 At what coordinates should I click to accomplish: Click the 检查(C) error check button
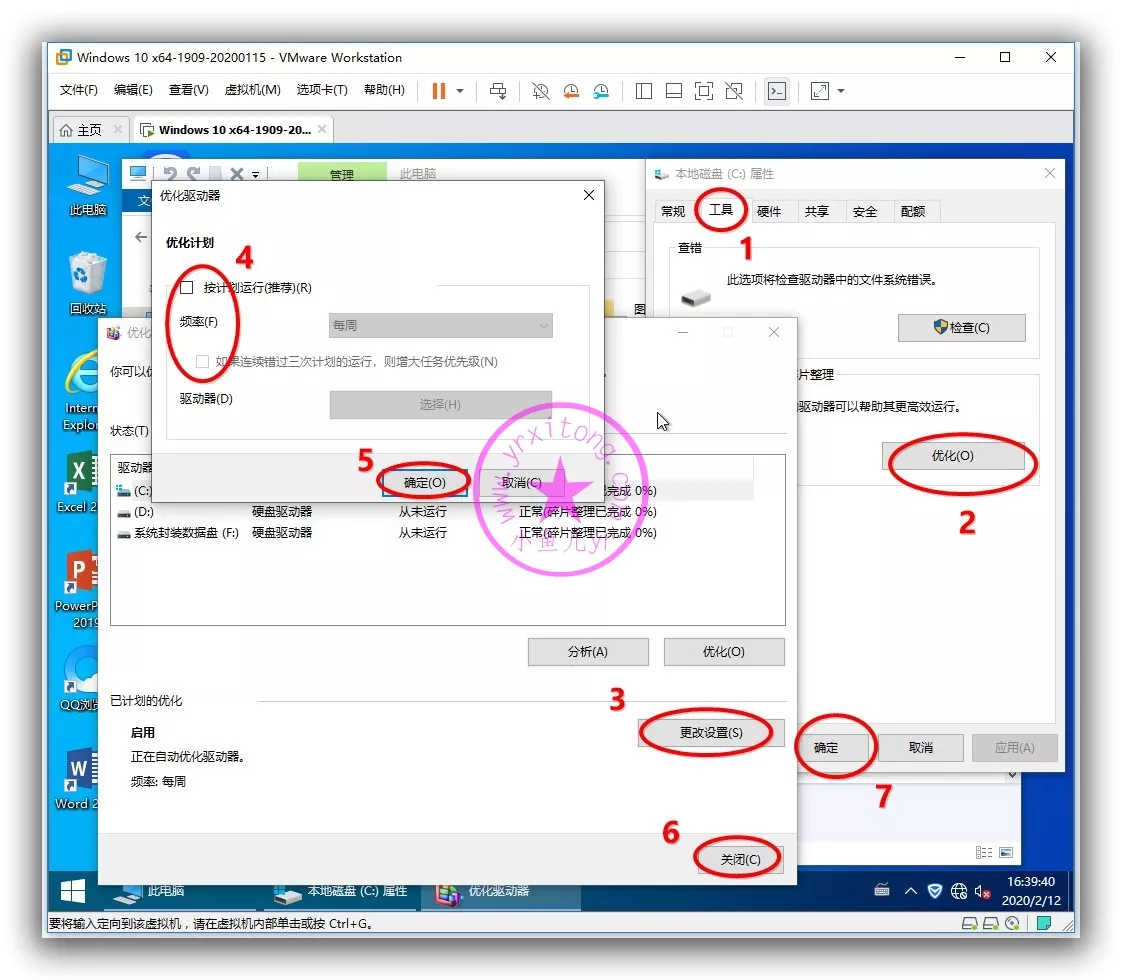[x=961, y=328]
